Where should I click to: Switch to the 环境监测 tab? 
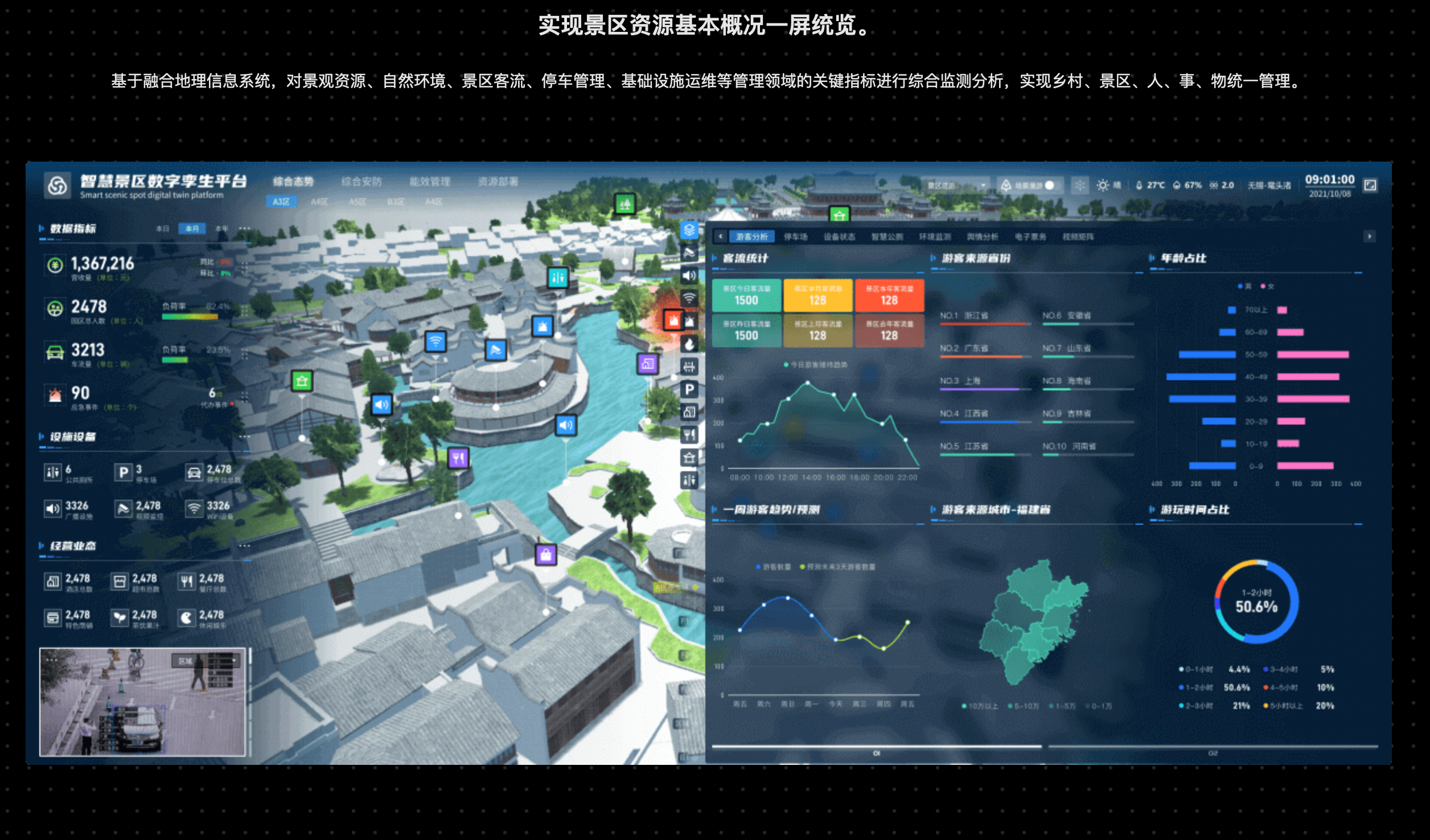935,237
